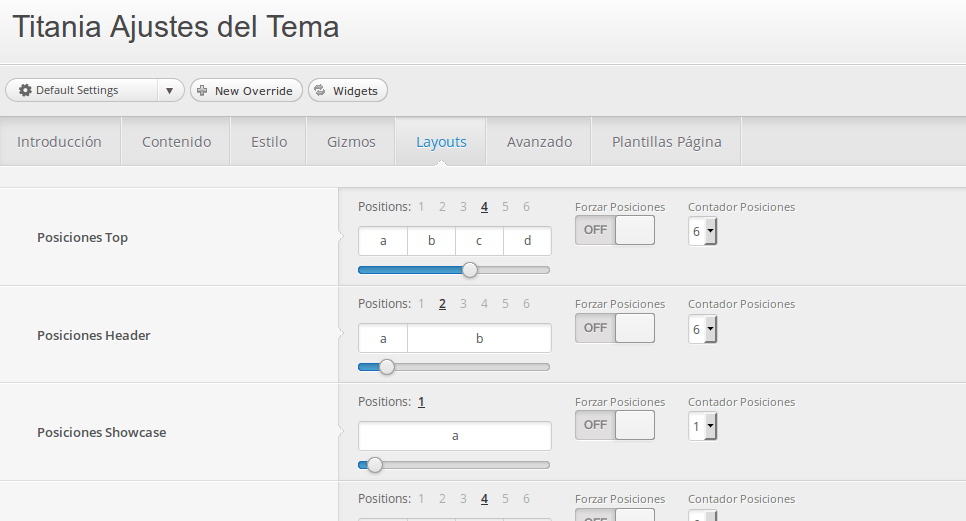Select position count 3 for Posiciones Top
Image resolution: width=966 pixels, height=521 pixels.
coord(463,207)
